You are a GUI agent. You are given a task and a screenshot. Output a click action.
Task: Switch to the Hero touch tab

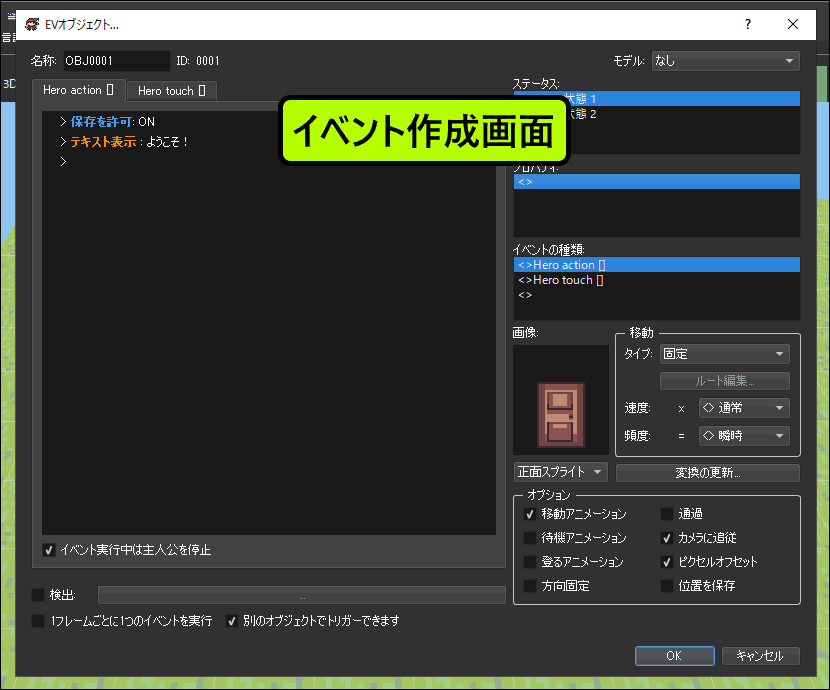coord(172,91)
